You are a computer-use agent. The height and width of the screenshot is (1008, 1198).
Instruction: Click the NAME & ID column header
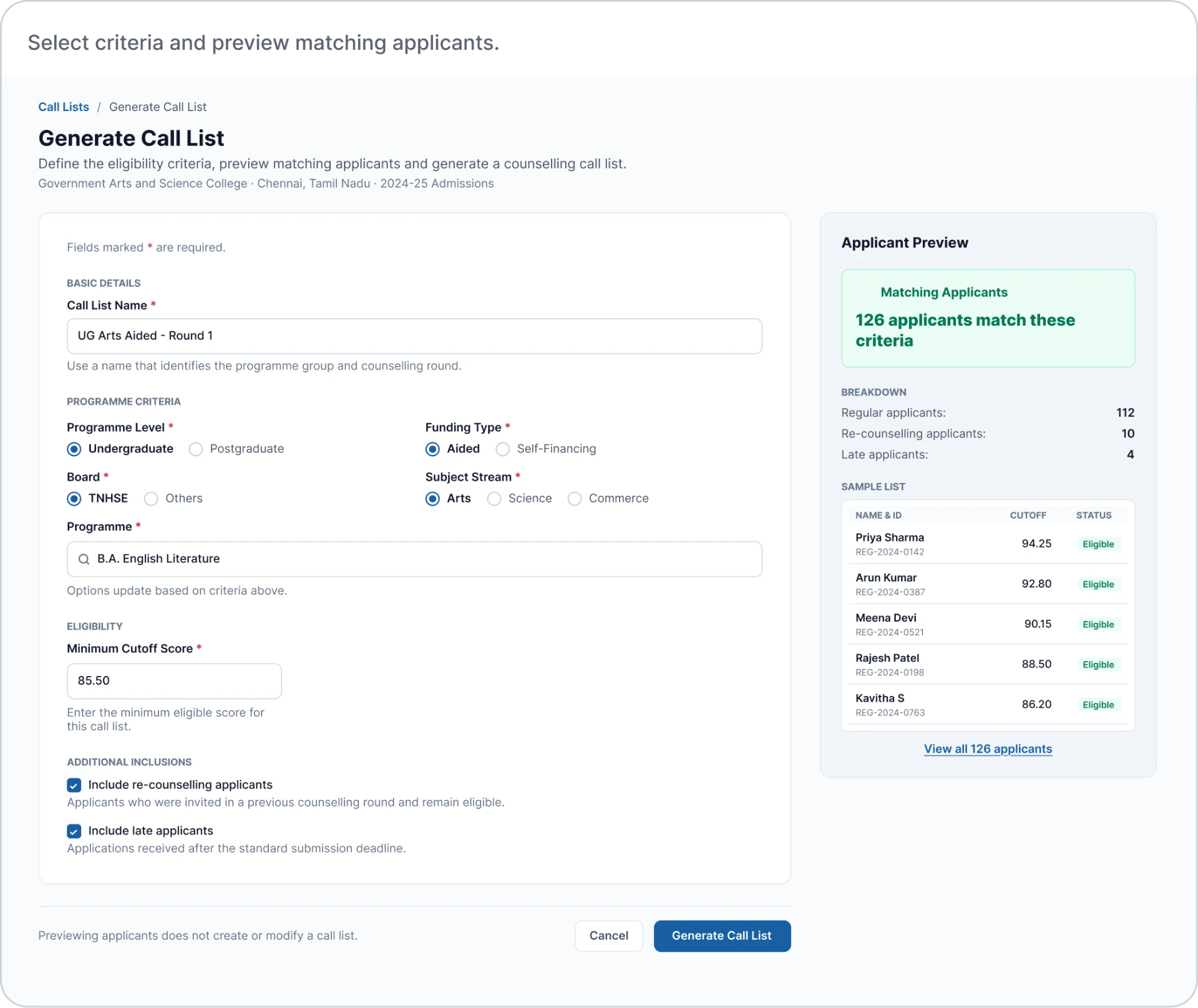tap(878, 516)
